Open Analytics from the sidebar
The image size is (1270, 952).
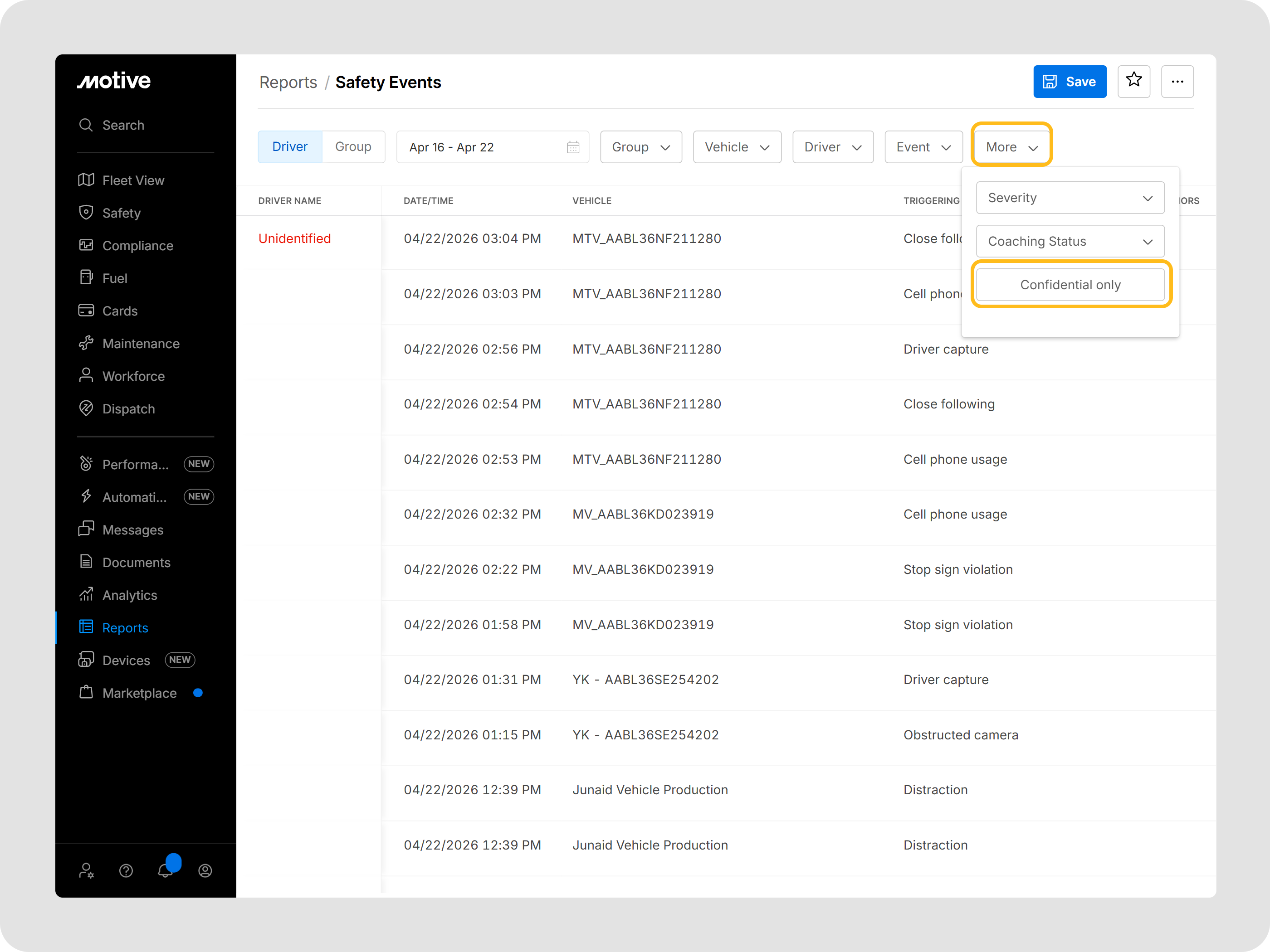pyautogui.click(x=129, y=595)
